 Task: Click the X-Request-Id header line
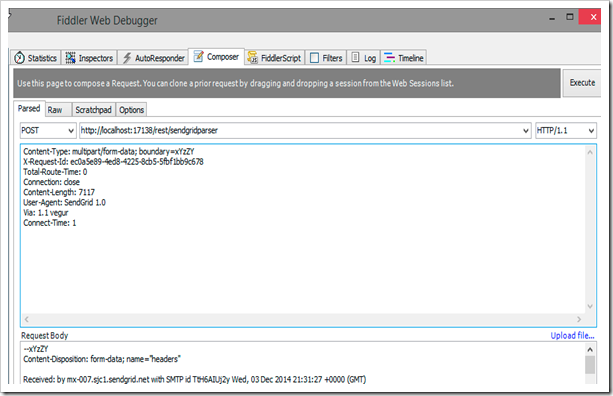113,162
